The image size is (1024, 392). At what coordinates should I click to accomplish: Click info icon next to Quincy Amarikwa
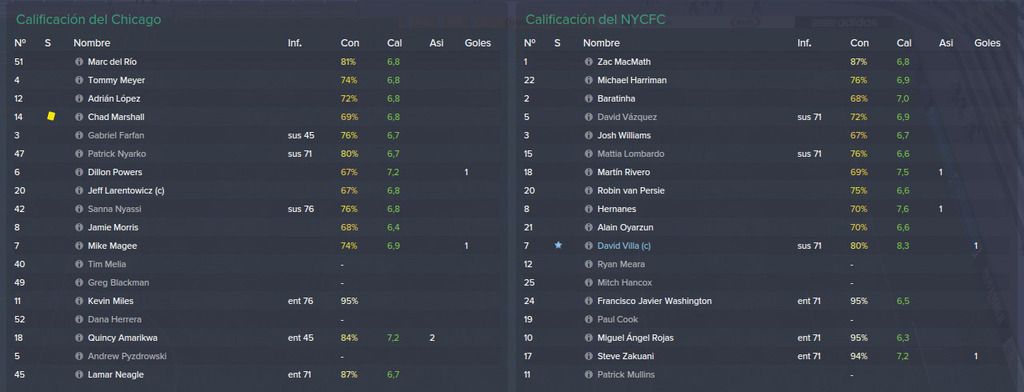point(80,338)
